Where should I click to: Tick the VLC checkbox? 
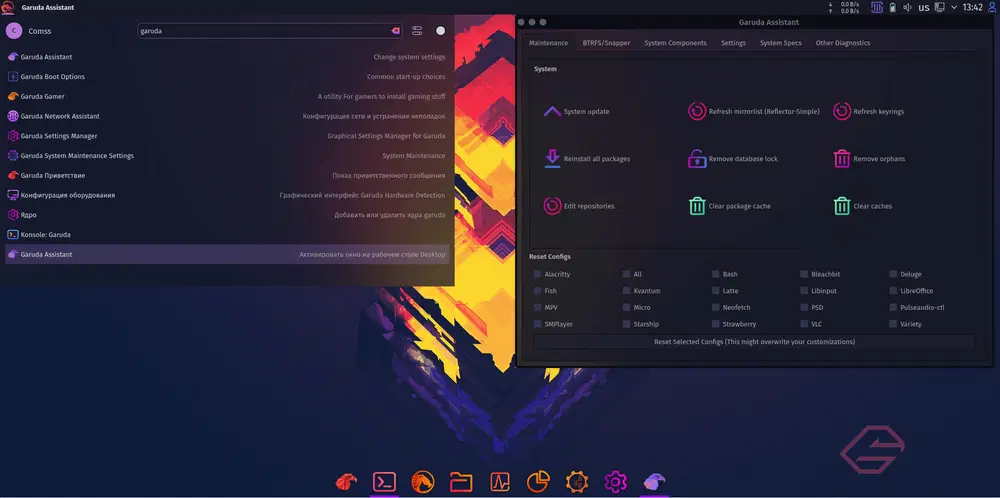click(x=804, y=324)
